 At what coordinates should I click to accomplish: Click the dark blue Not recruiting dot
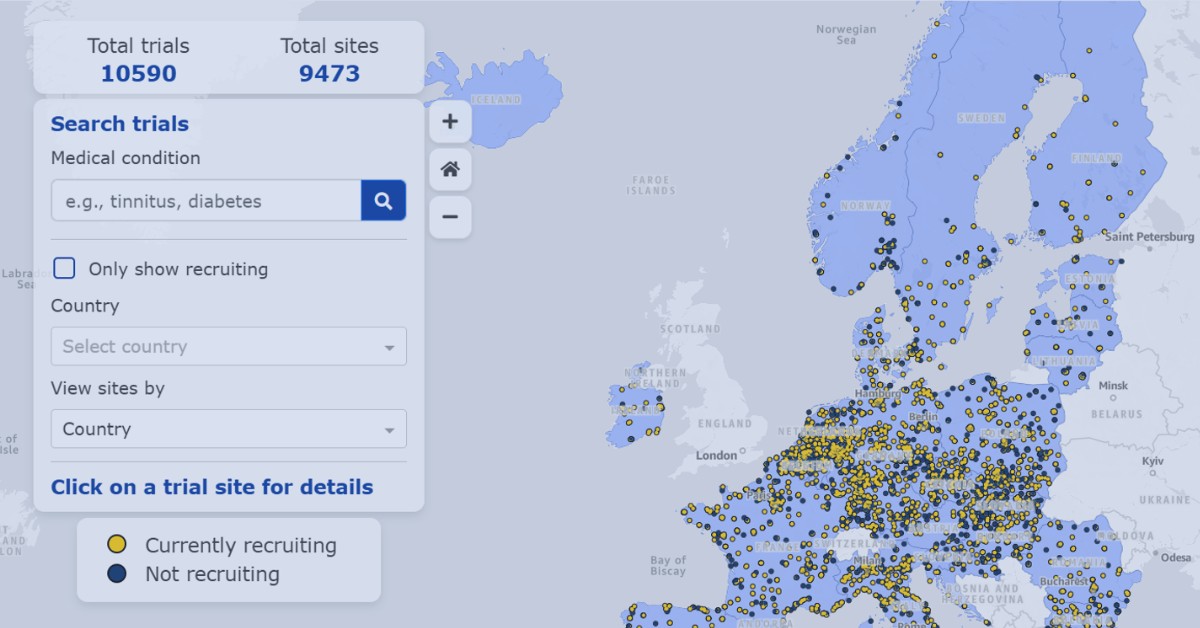point(117,574)
